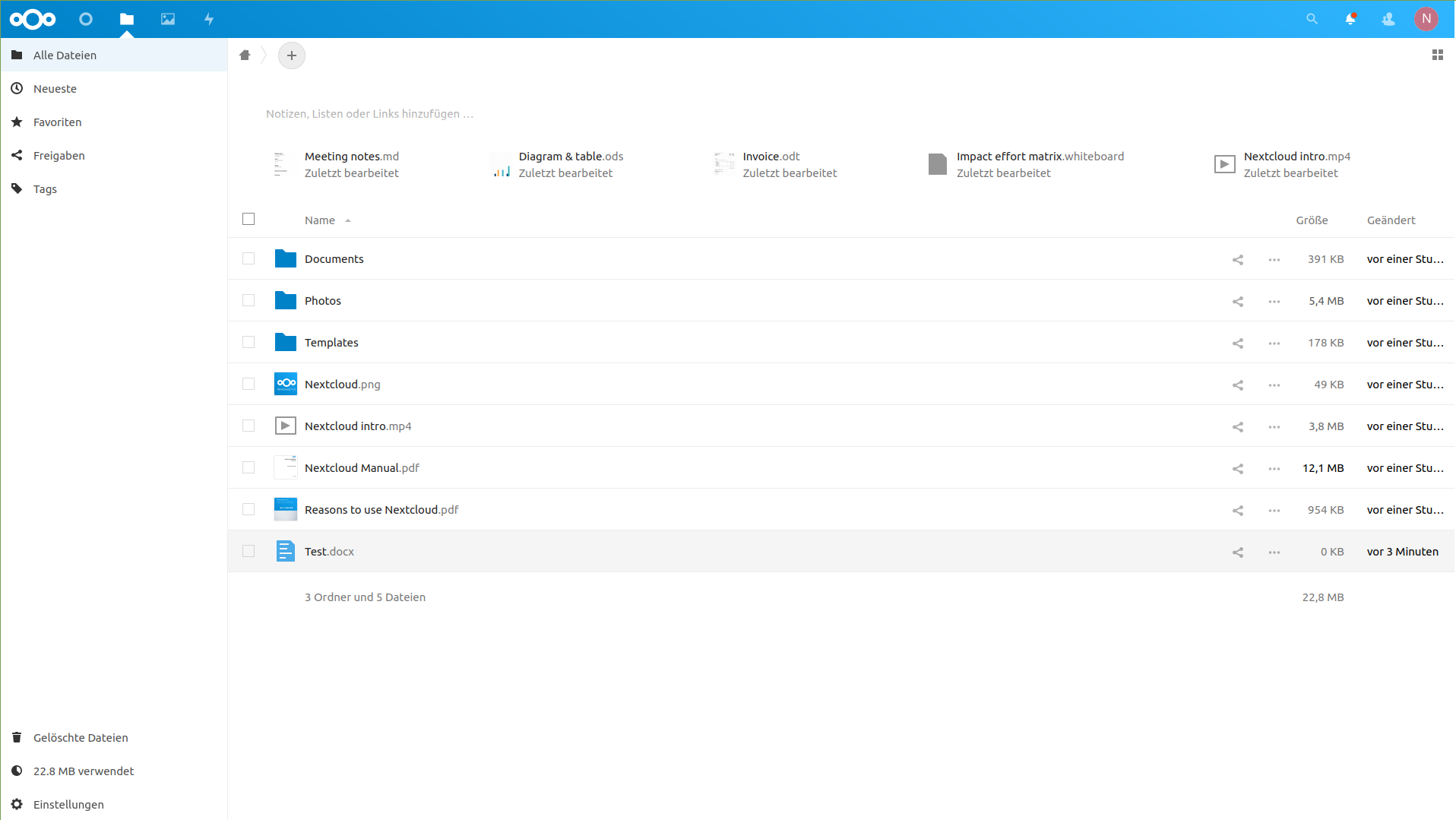Open recent Impact effort matrix.whiteboard
This screenshot has width=1456, height=820.
click(1026, 164)
